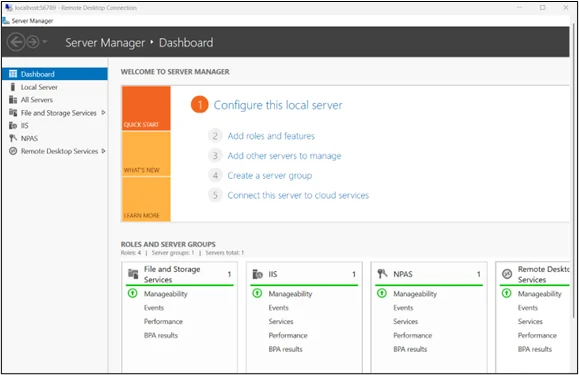Image resolution: width=579 pixels, height=375 pixels.
Task: Click the step 3 number circle
Action: [215, 156]
